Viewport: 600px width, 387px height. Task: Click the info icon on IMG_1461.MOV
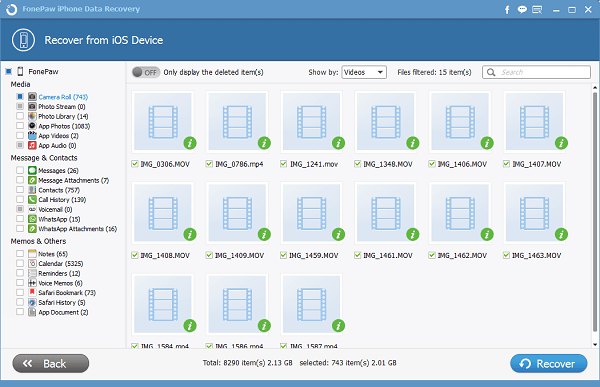point(412,234)
